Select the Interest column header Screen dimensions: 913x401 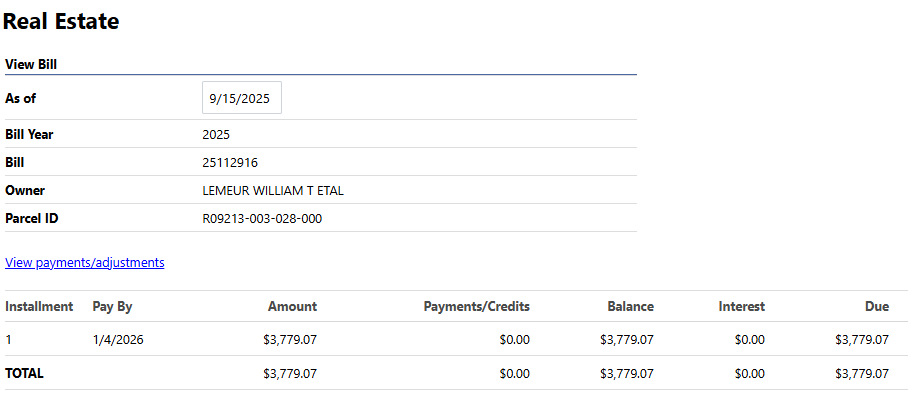click(741, 307)
